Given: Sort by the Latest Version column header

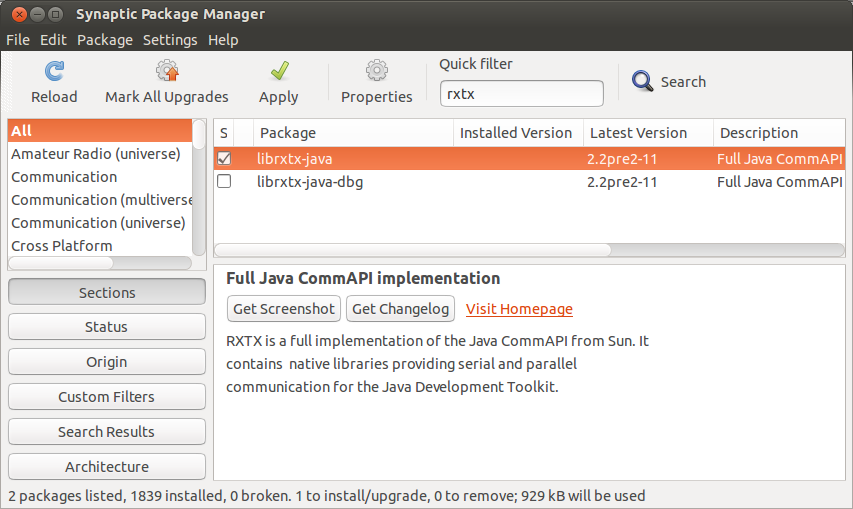Looking at the screenshot, I should click(x=648, y=133).
